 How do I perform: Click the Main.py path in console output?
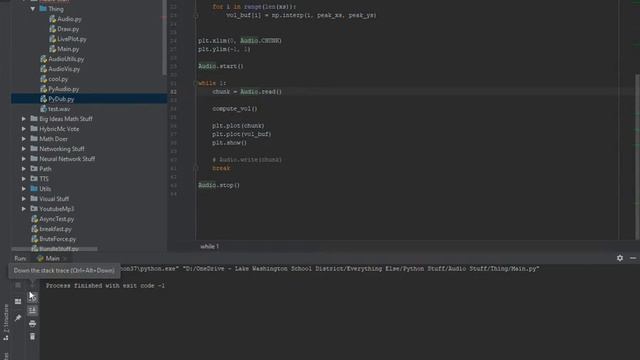361,269
